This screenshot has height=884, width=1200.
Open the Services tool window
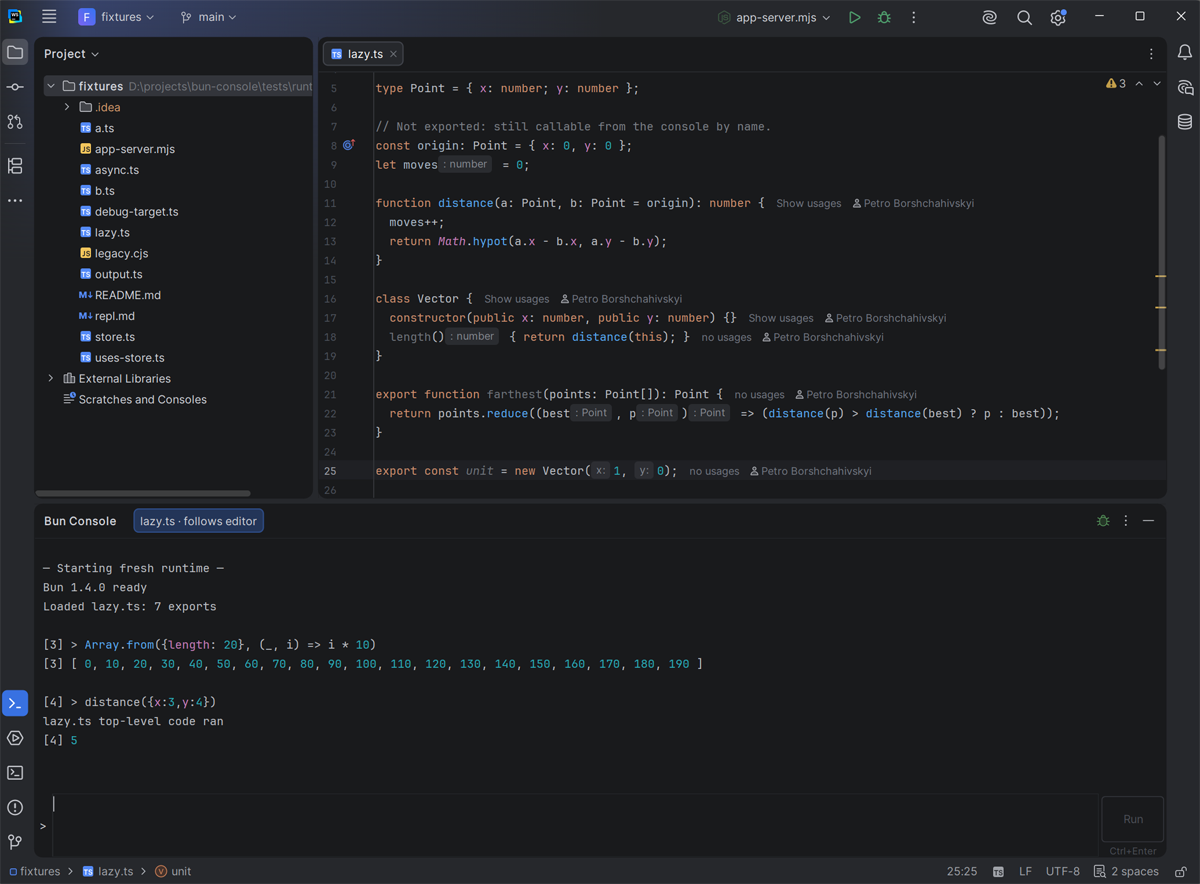coord(15,738)
